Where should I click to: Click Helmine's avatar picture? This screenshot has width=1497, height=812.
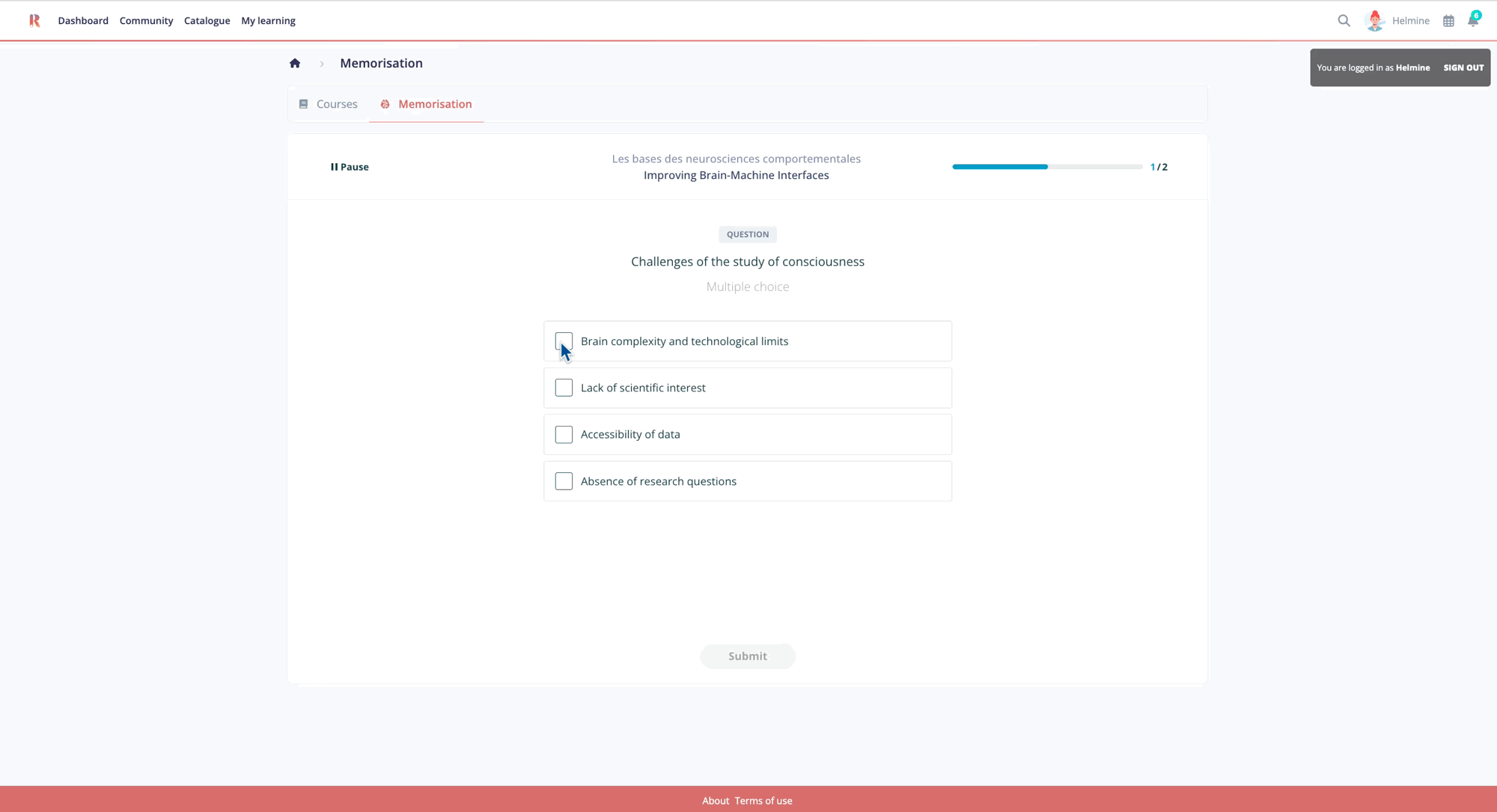(x=1375, y=20)
